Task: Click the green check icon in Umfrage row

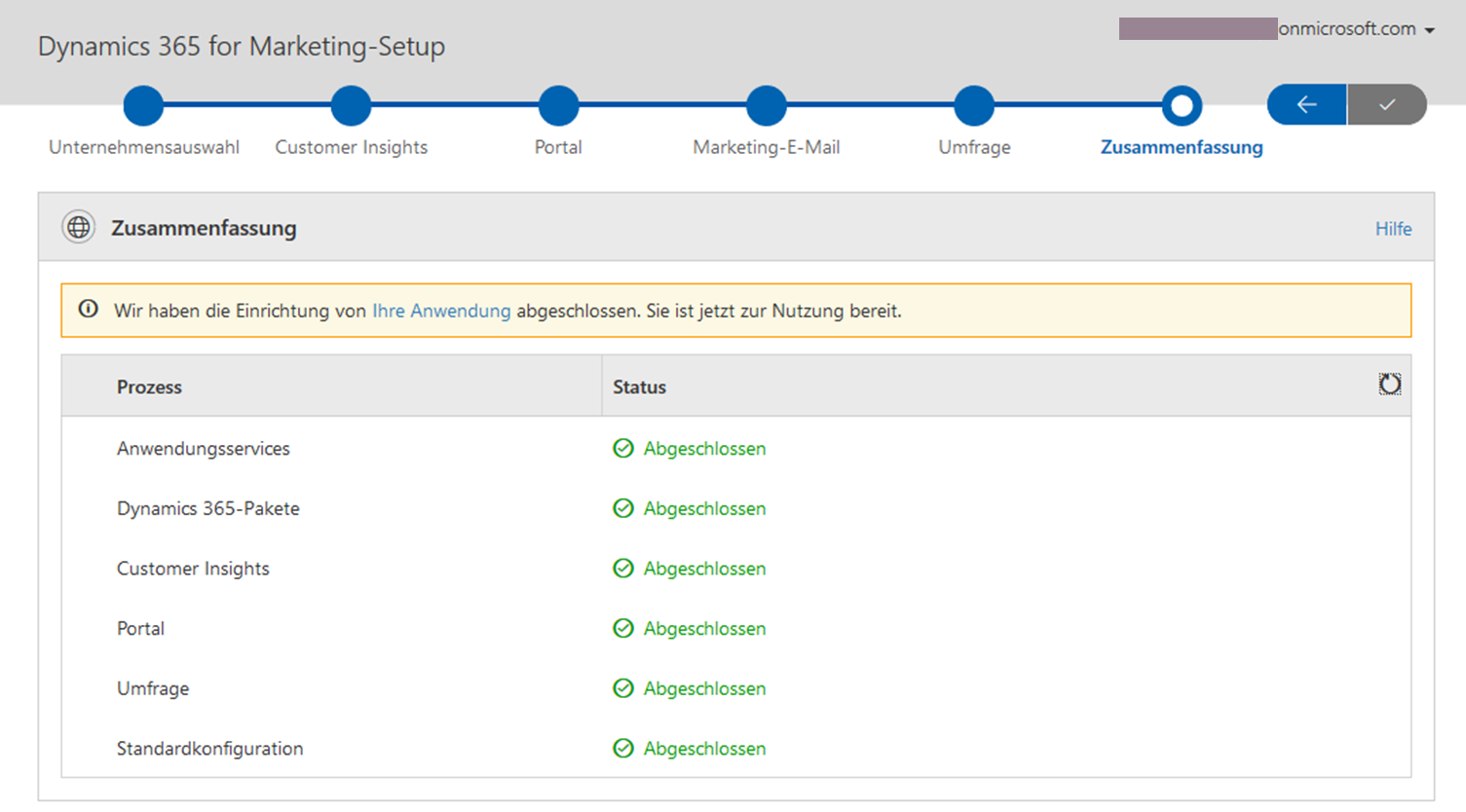Action: tap(623, 688)
